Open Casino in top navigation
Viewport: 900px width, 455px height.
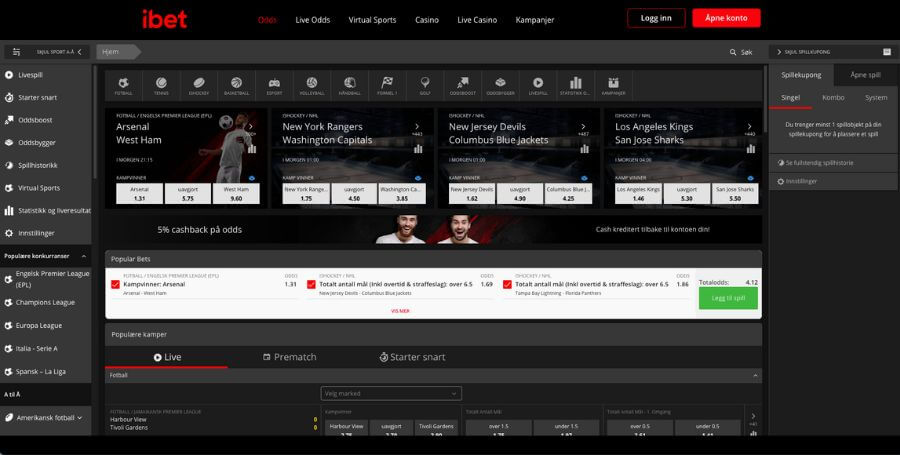coord(427,20)
